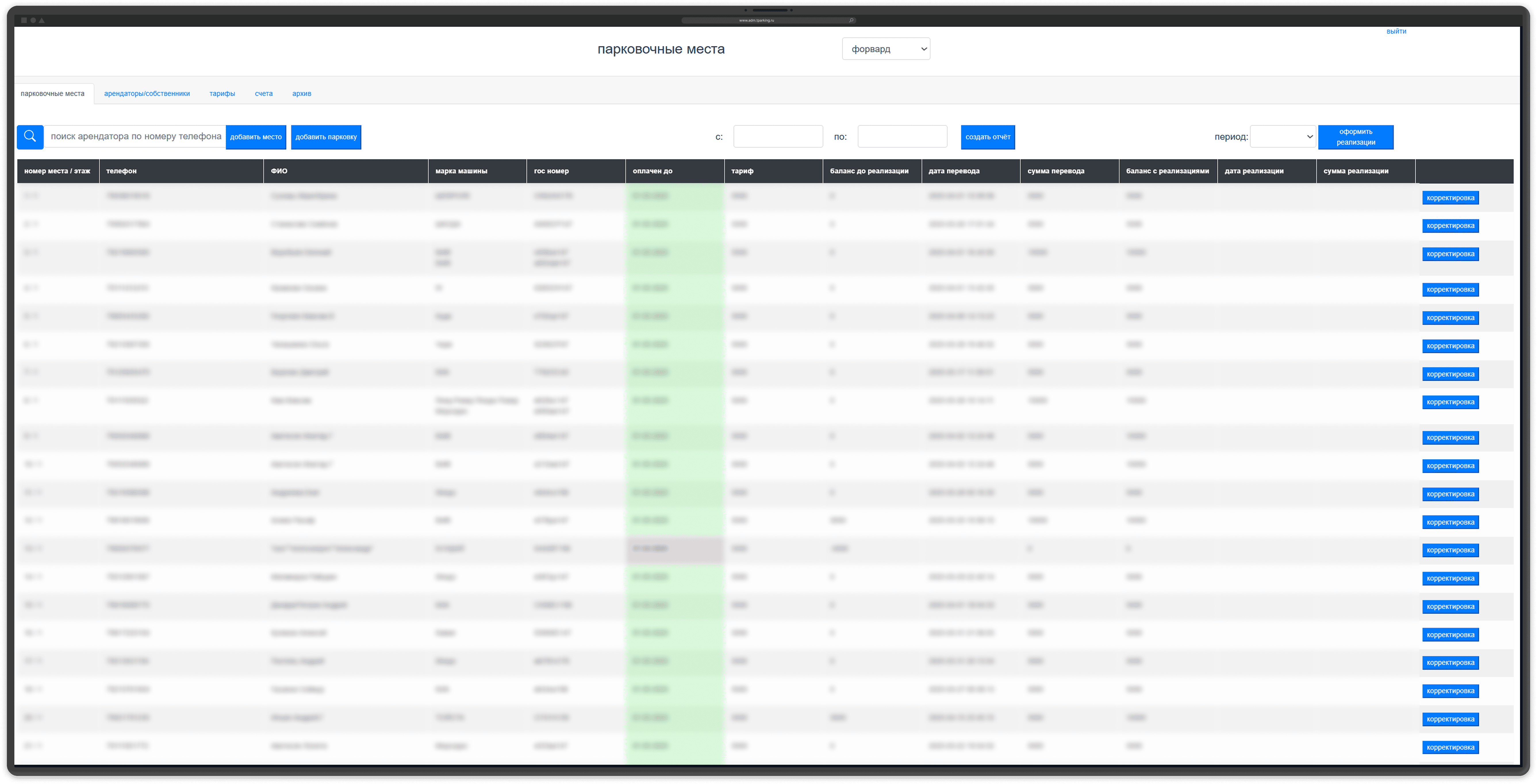Image resolution: width=1537 pixels, height=784 pixels.
Task: Click the 'номер места / этаж' column header
Action: click(x=57, y=171)
